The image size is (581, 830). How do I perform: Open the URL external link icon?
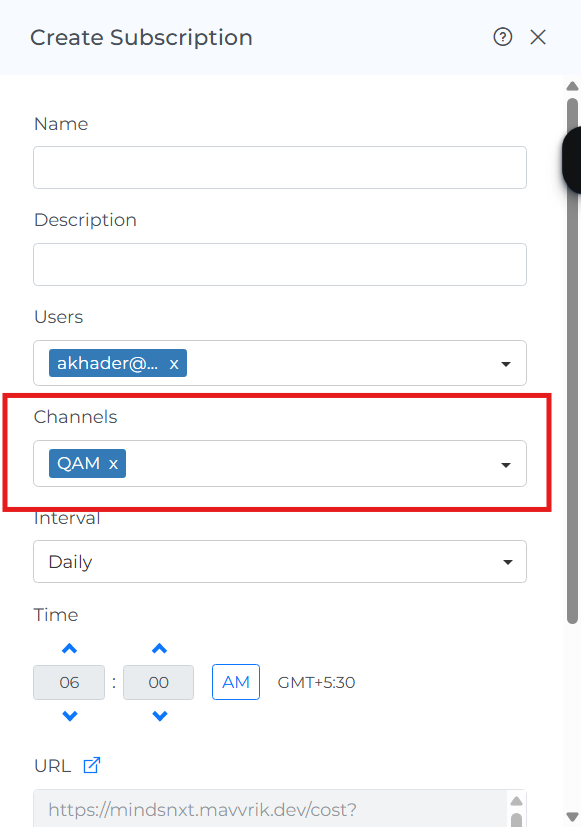pos(92,765)
